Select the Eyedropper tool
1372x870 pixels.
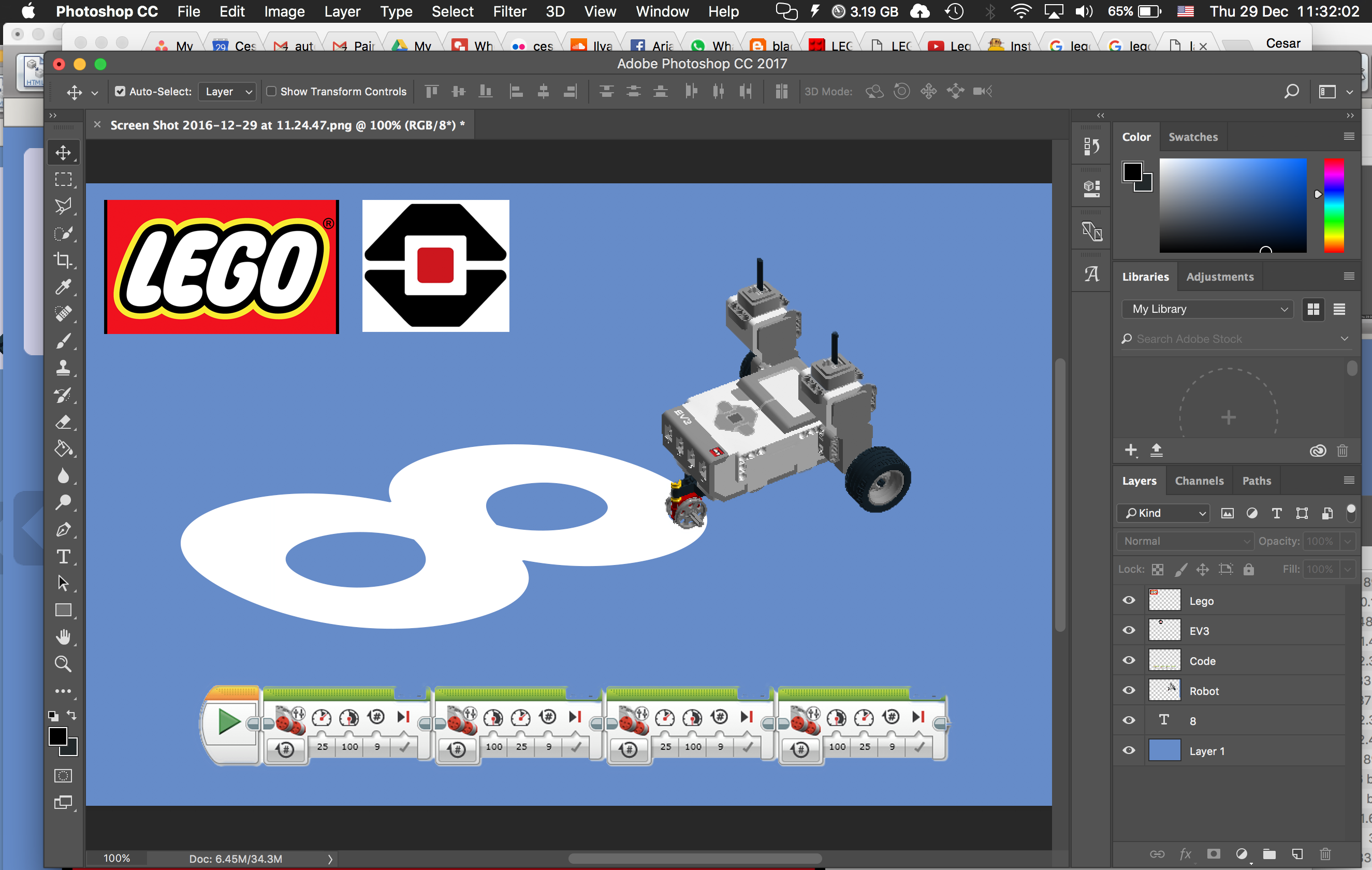pyautogui.click(x=63, y=287)
